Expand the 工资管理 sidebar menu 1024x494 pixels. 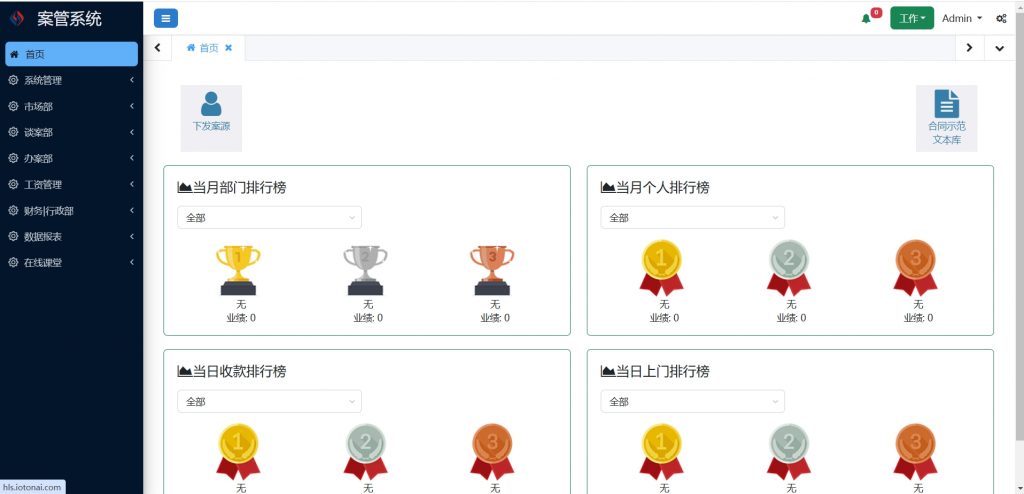coord(71,185)
